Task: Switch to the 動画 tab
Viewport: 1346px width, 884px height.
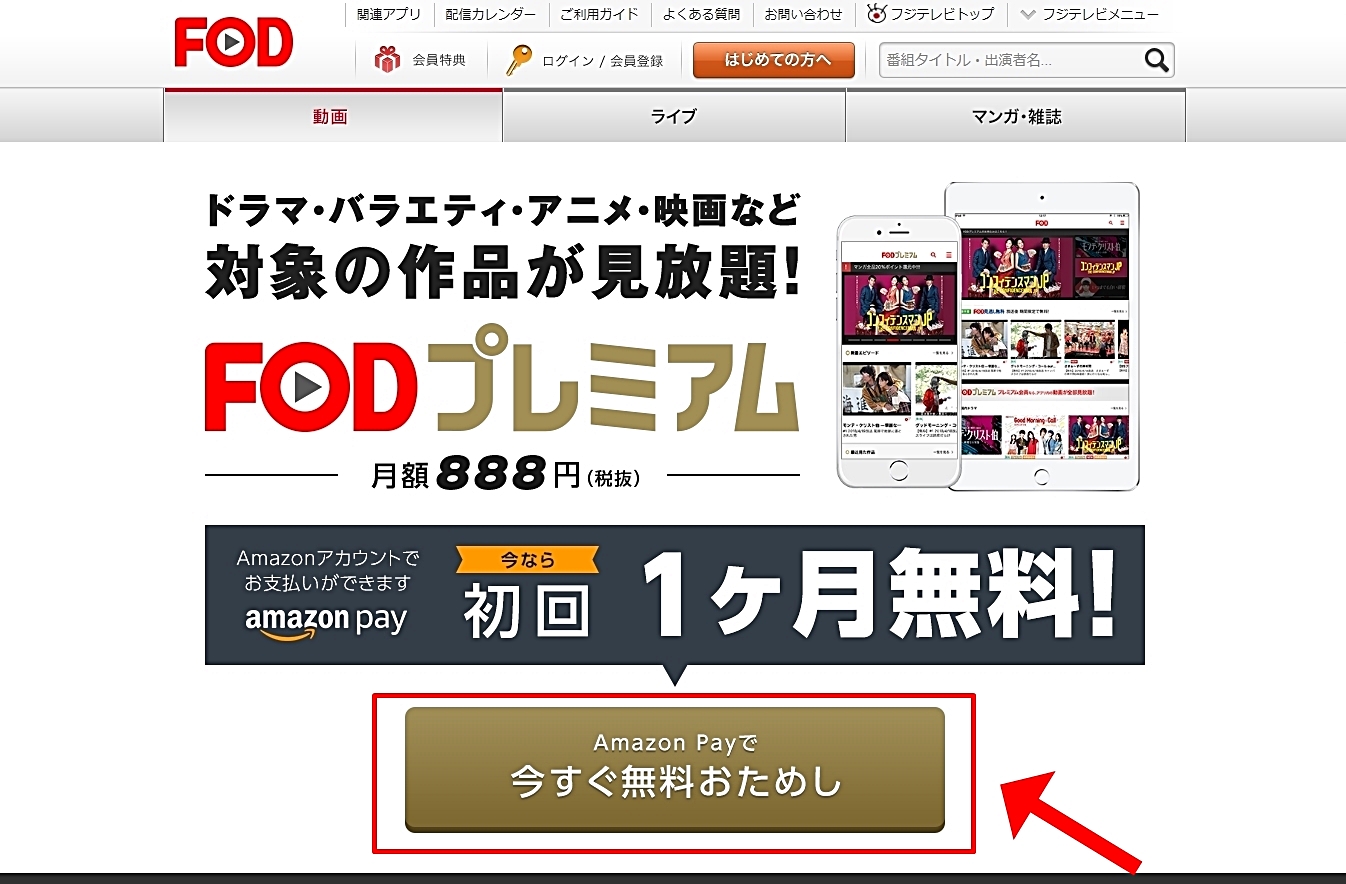Action: point(332,116)
